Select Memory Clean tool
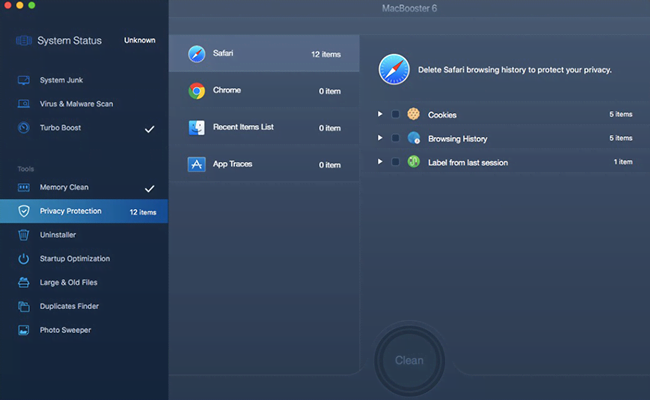 [84, 187]
